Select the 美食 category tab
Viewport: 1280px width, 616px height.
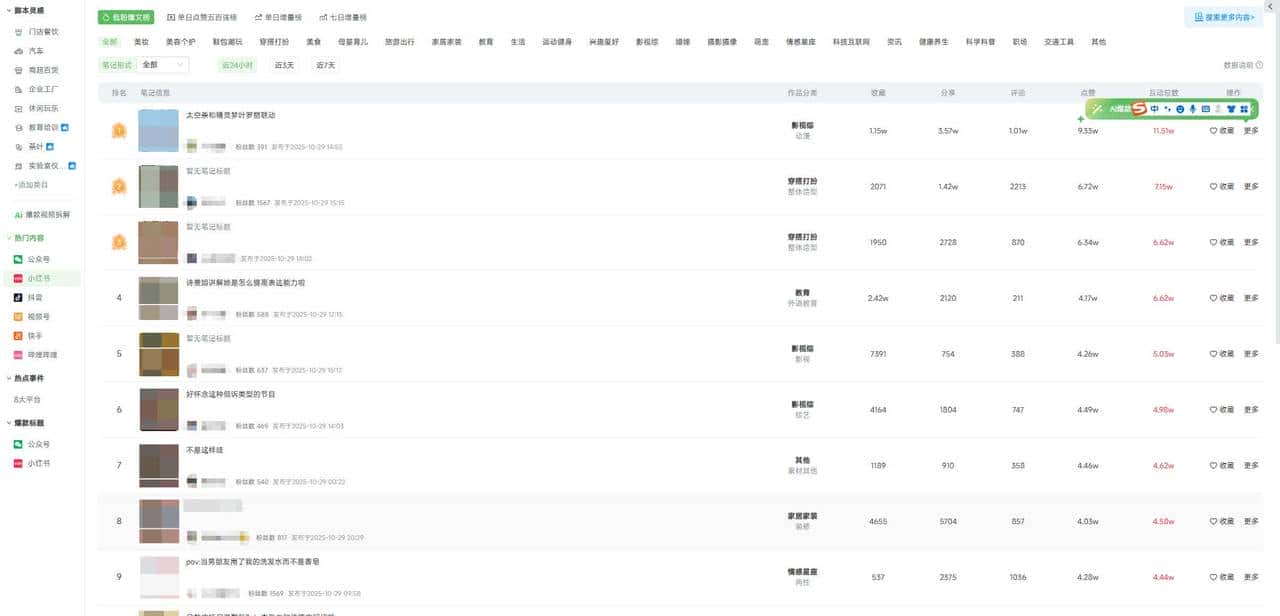(313, 42)
